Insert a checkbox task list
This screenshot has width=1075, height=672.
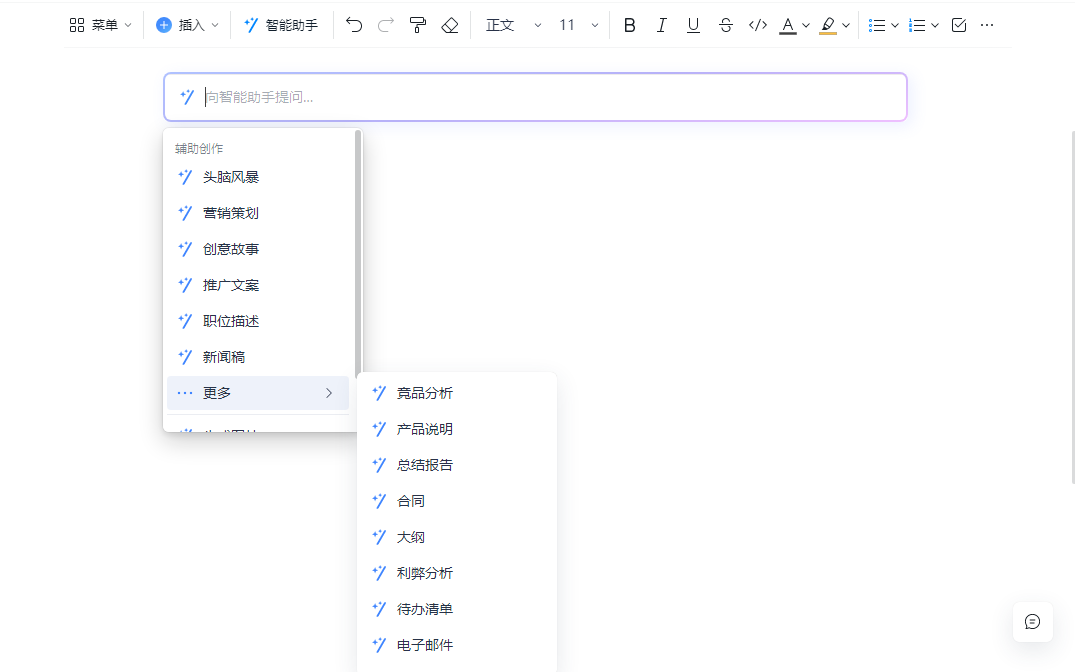tap(959, 25)
